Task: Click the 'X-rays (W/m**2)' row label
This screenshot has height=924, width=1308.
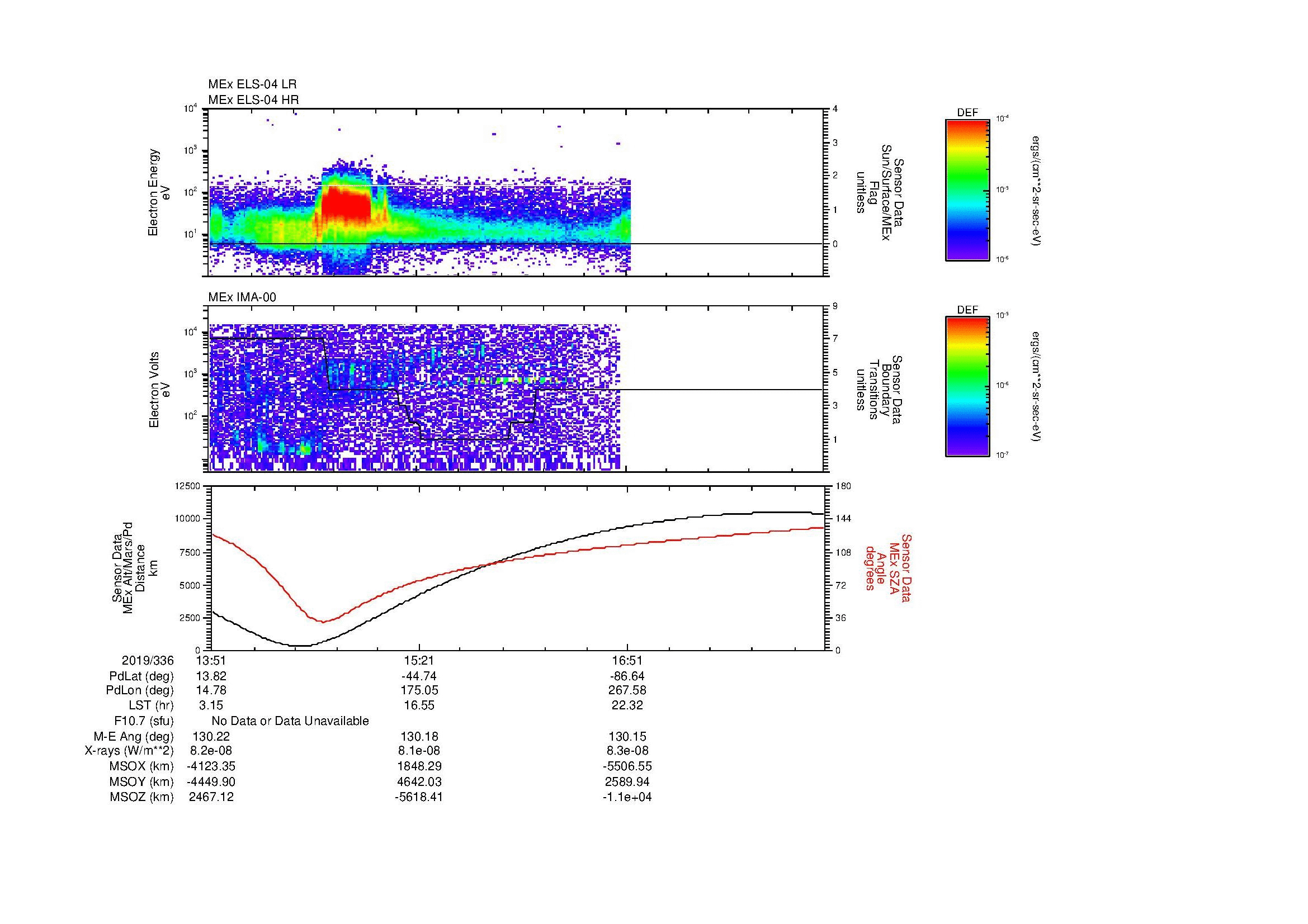Action: point(129,751)
